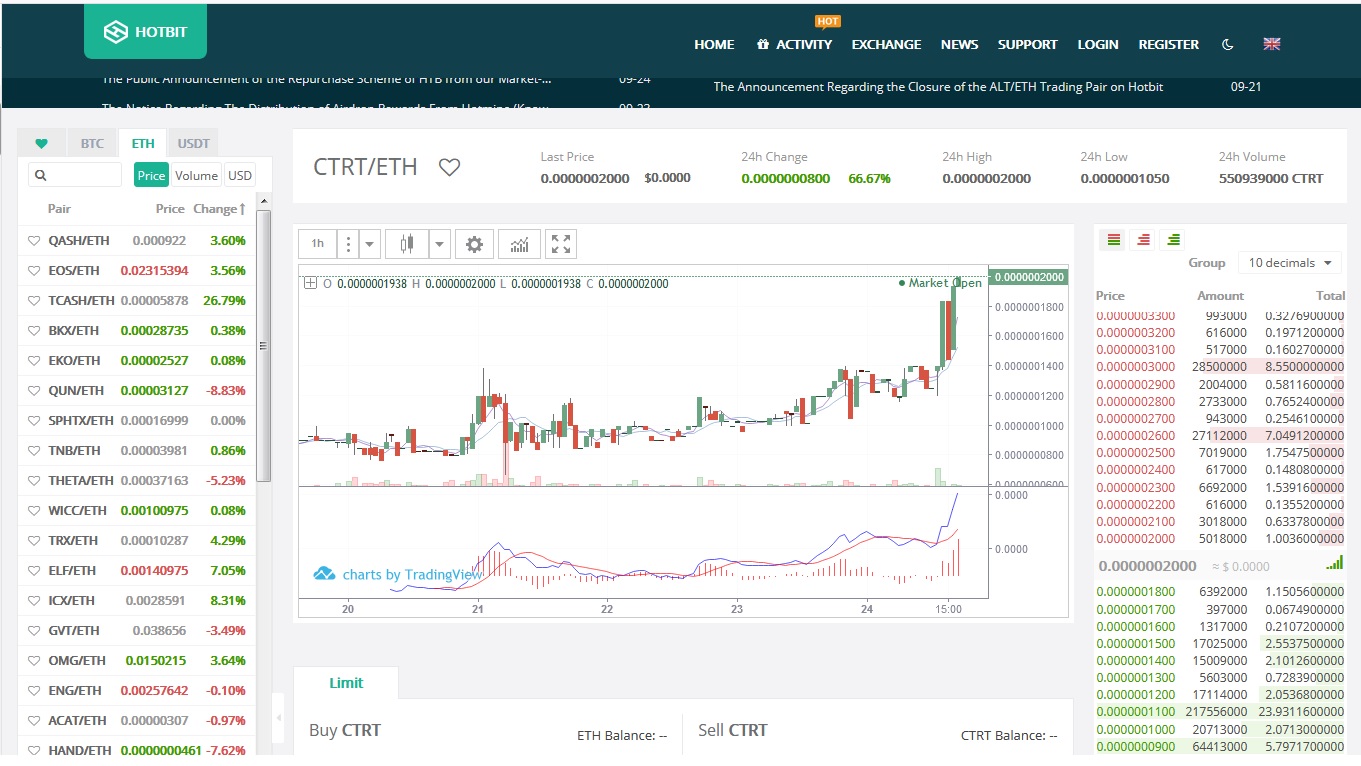Click the signal bars icon beside last price
1361x766 pixels.
pyautogui.click(x=1334, y=564)
